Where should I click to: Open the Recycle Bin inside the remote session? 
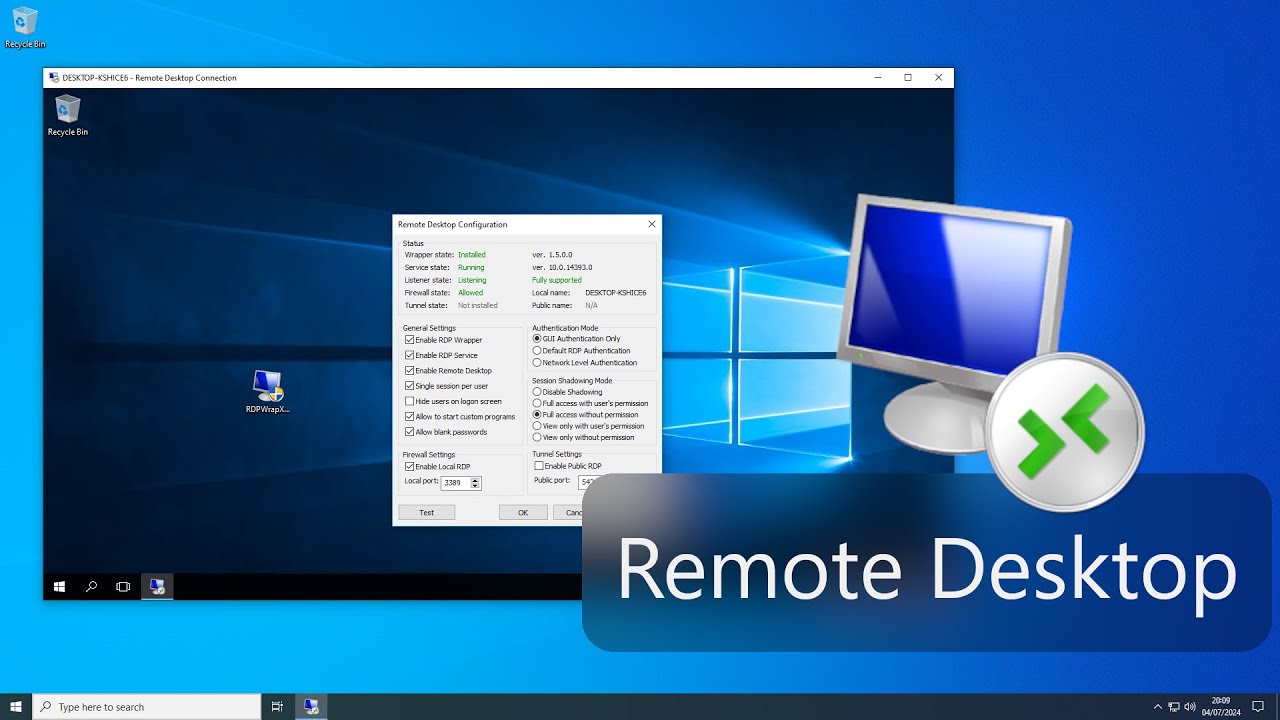(68, 115)
